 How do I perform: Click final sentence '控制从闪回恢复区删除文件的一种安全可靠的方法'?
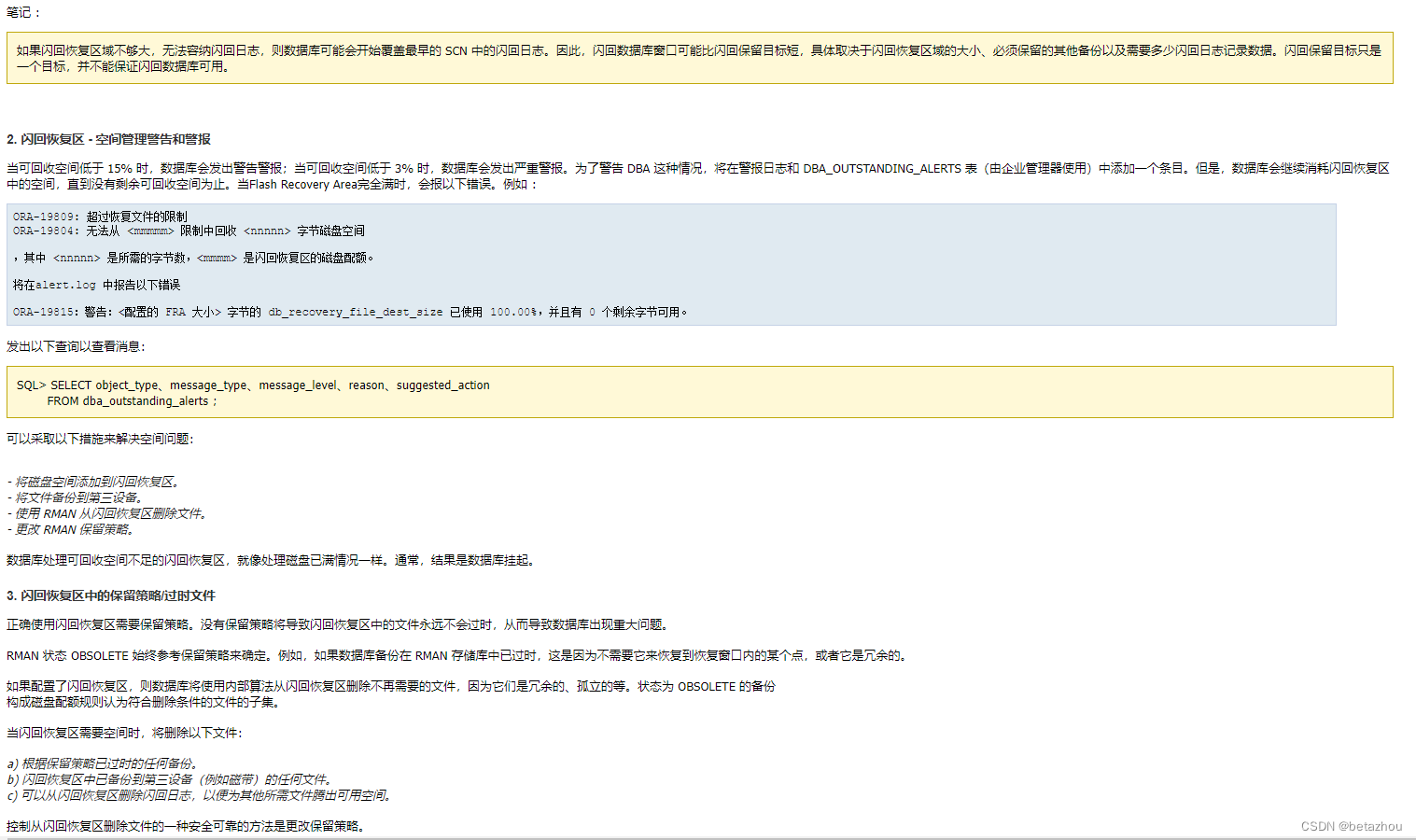186,826
